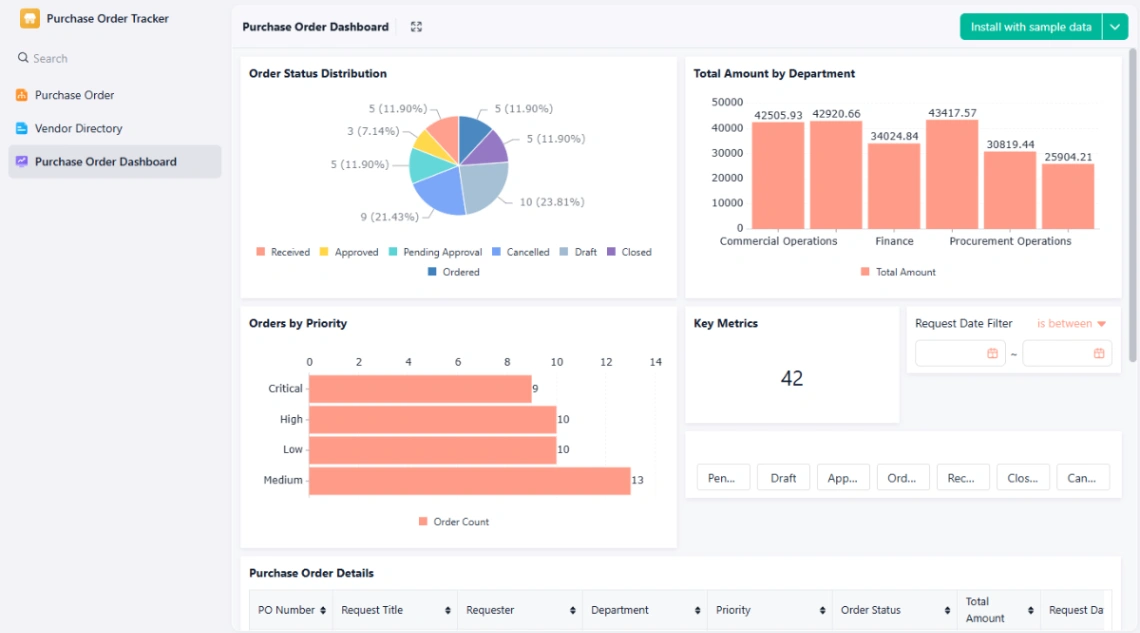
Task: Change 'is between' filter condition
Action: pos(1071,323)
